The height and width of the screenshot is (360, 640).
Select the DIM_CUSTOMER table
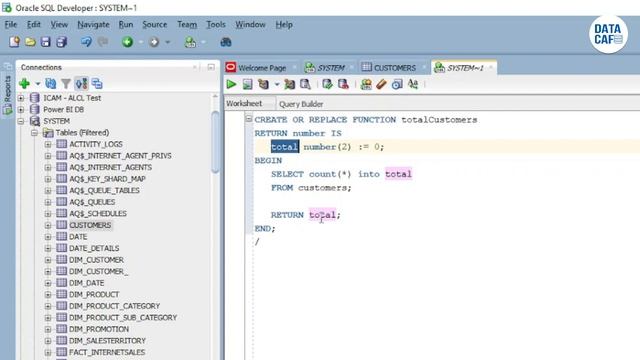click(x=96, y=260)
